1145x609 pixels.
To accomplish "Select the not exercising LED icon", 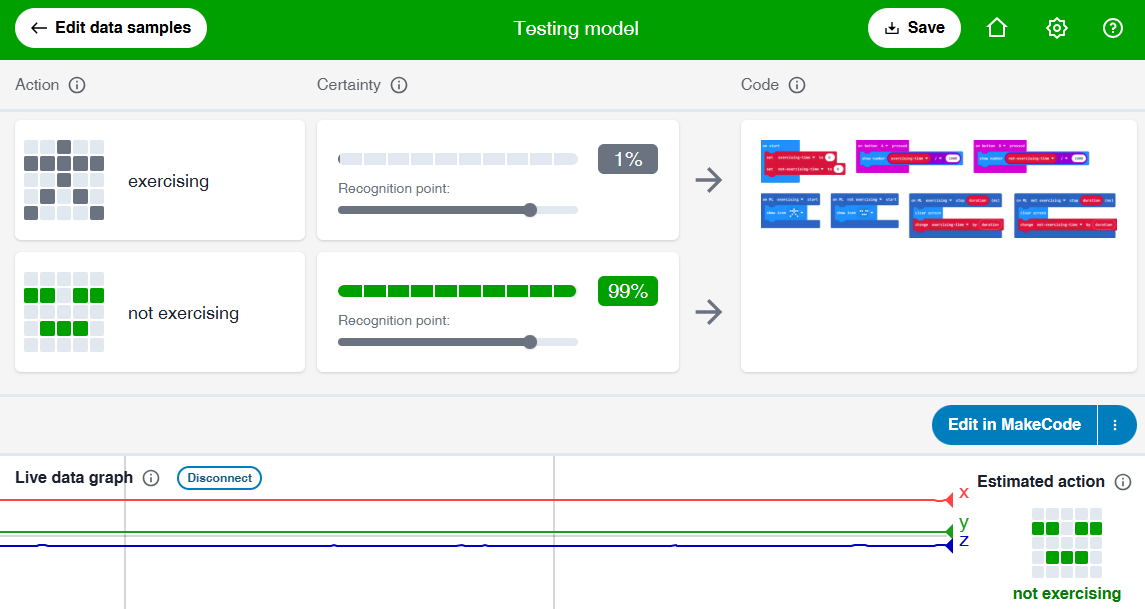I will [x=64, y=312].
